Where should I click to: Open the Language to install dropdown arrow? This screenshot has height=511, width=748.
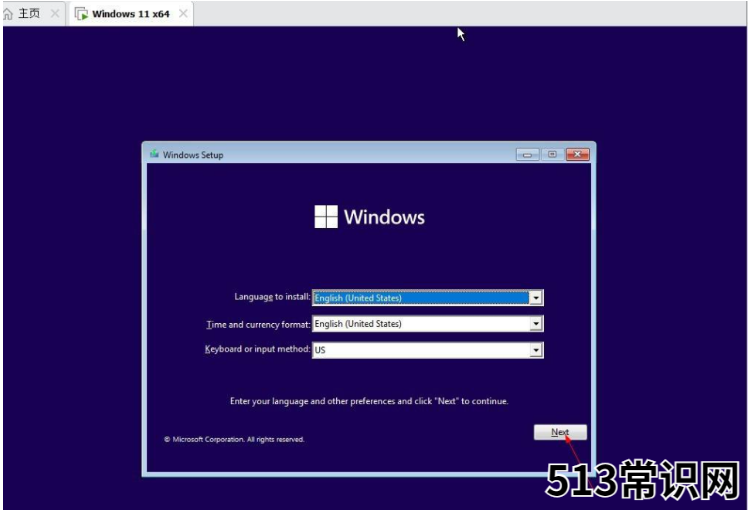coord(536,298)
